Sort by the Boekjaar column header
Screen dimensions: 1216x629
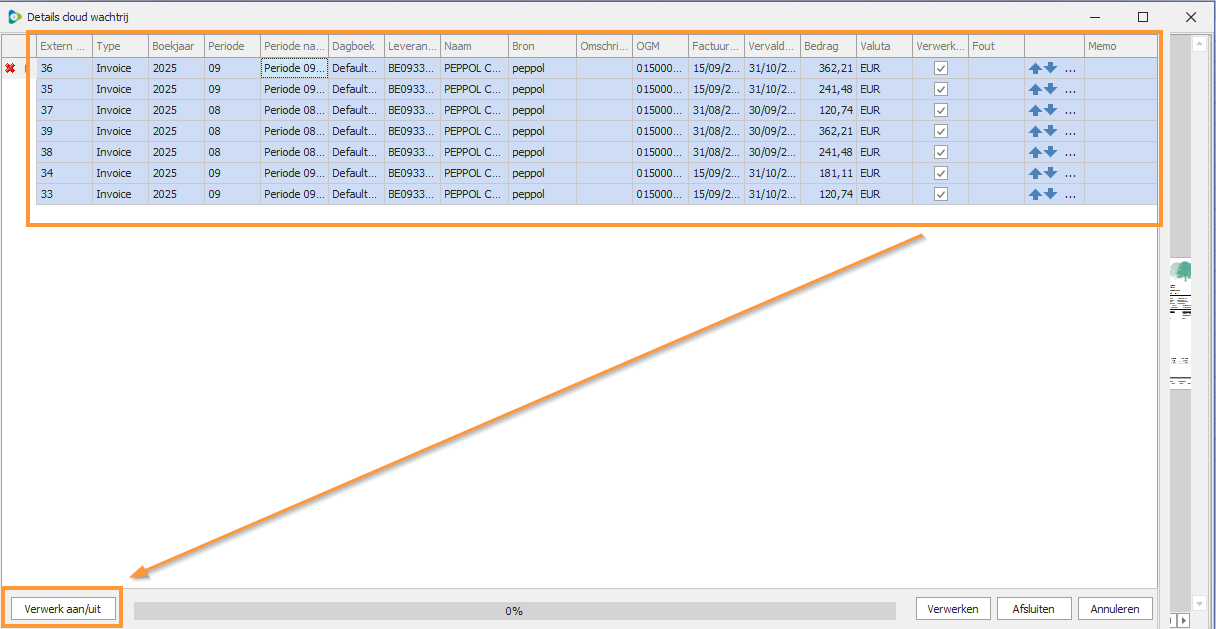coord(175,46)
